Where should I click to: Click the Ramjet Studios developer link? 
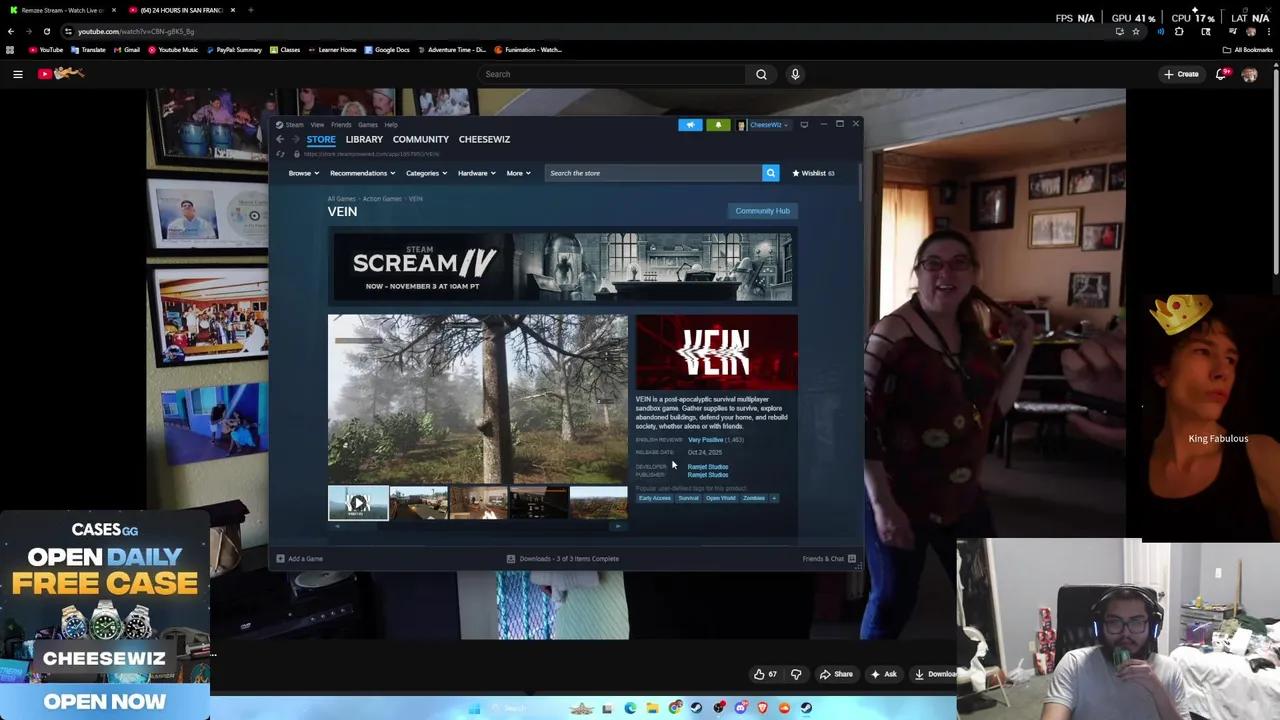708,467
